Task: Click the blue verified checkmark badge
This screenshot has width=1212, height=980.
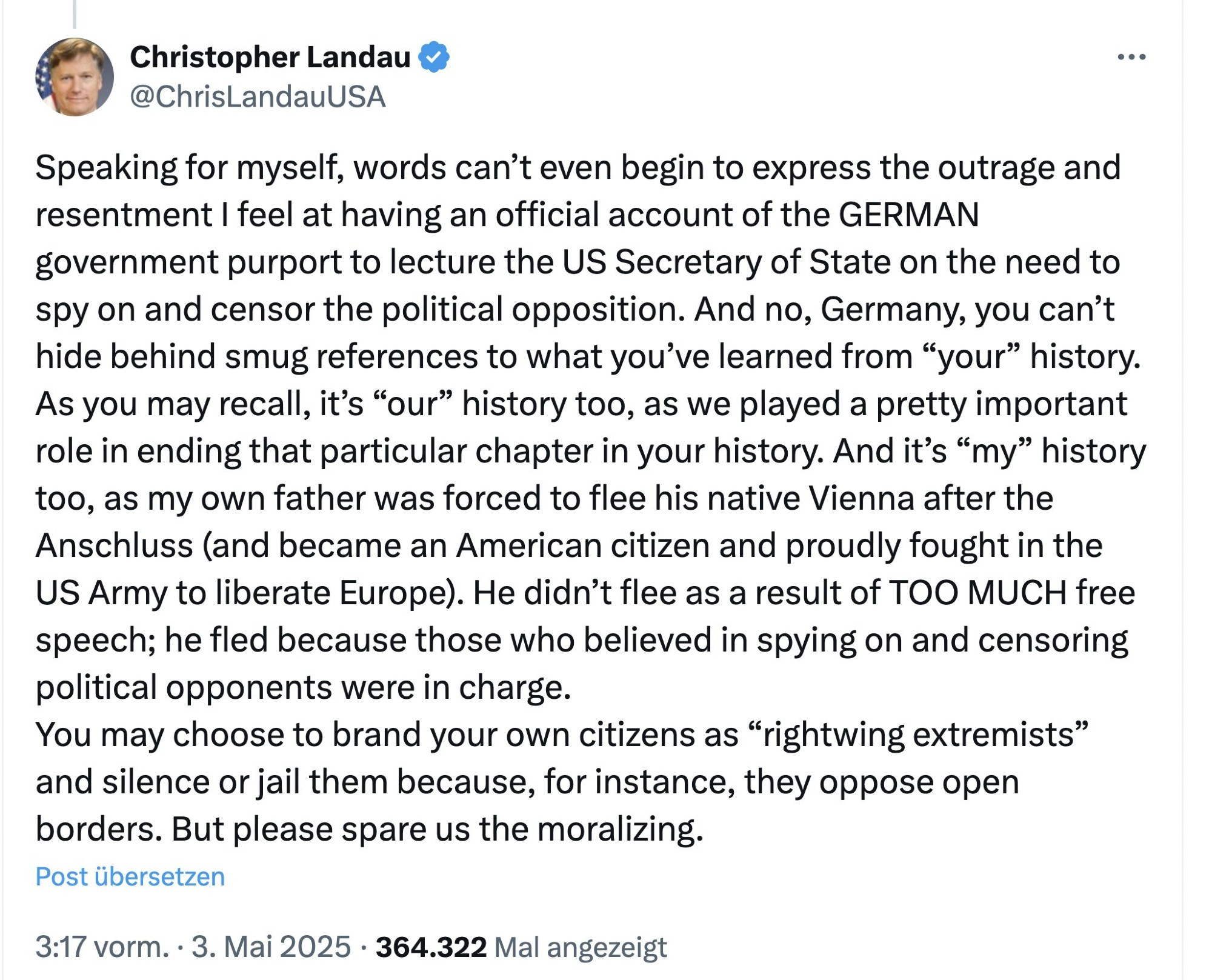Action: [x=434, y=57]
